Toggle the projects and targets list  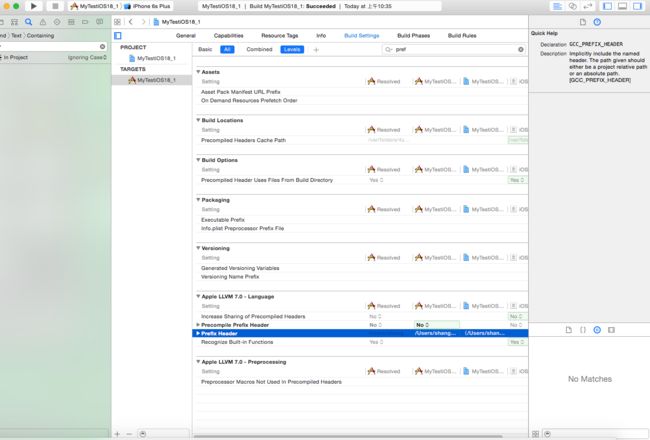(118, 36)
